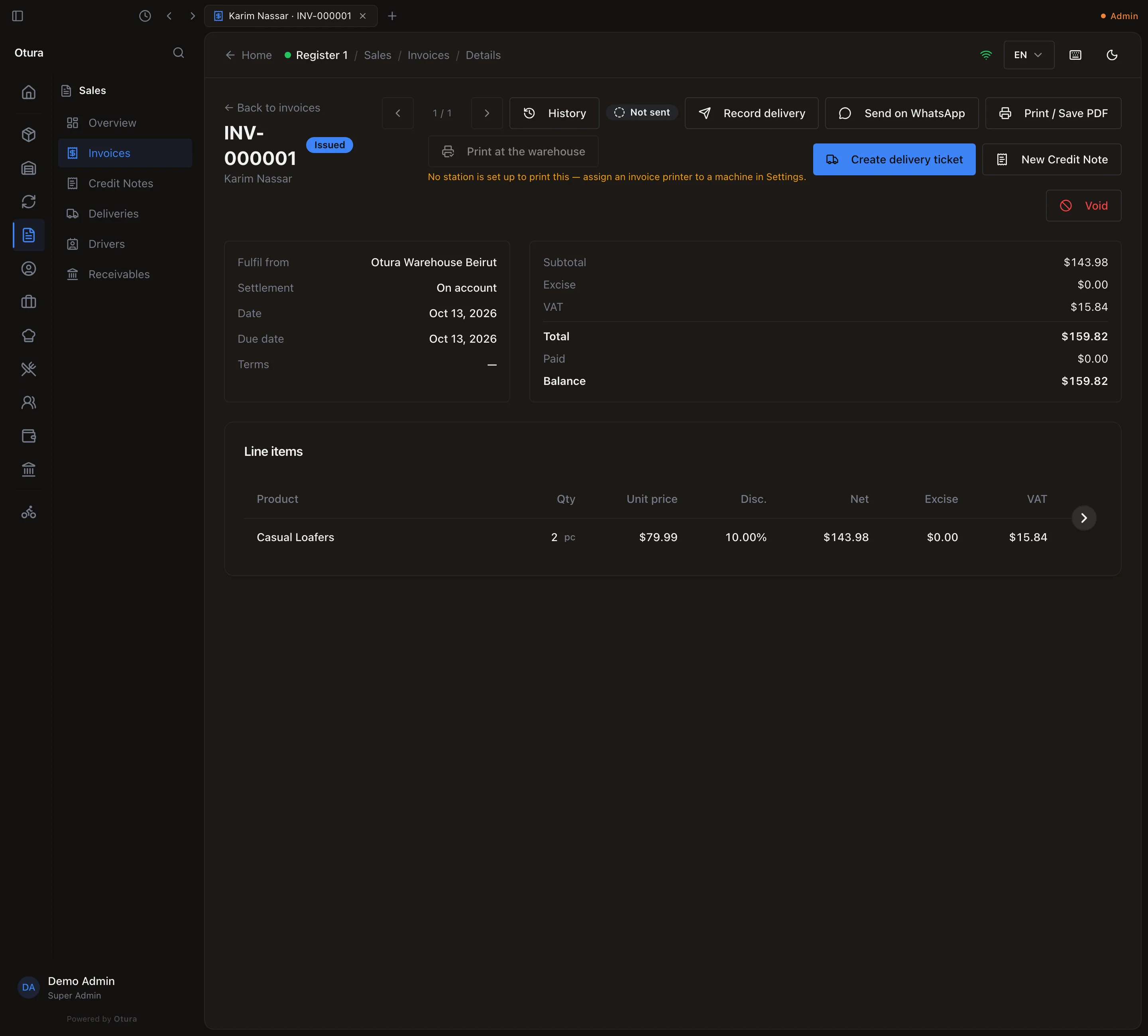This screenshot has height=1036, width=1148.
Task: Open the wallet icon in the rail
Action: click(x=28, y=436)
